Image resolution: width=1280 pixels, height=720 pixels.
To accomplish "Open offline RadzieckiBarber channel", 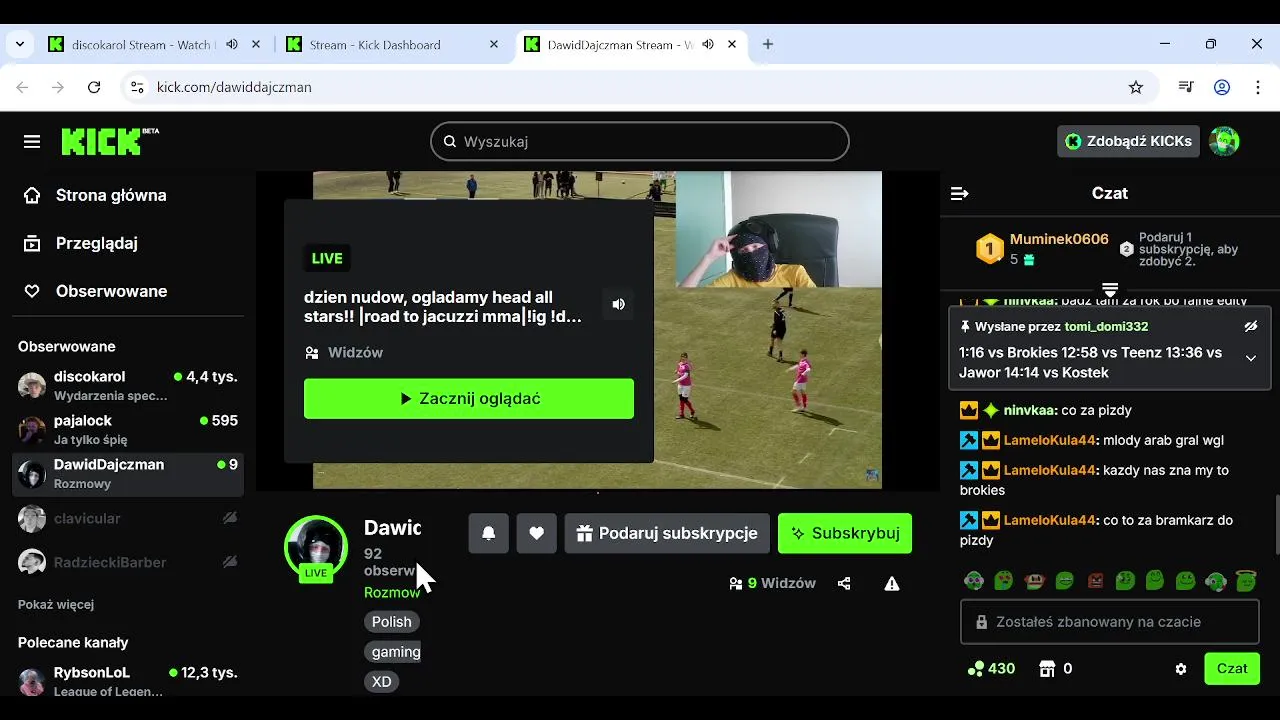I will pyautogui.click(x=128, y=562).
